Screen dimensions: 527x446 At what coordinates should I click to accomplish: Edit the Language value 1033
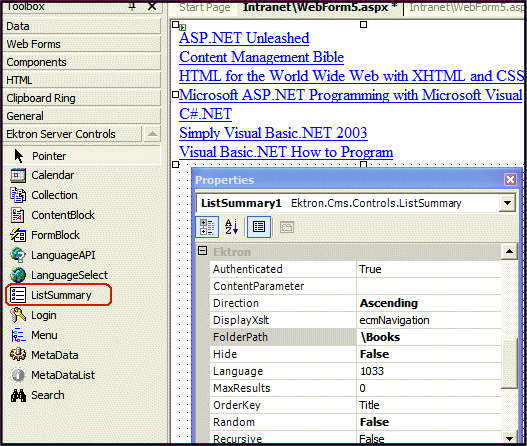click(429, 371)
